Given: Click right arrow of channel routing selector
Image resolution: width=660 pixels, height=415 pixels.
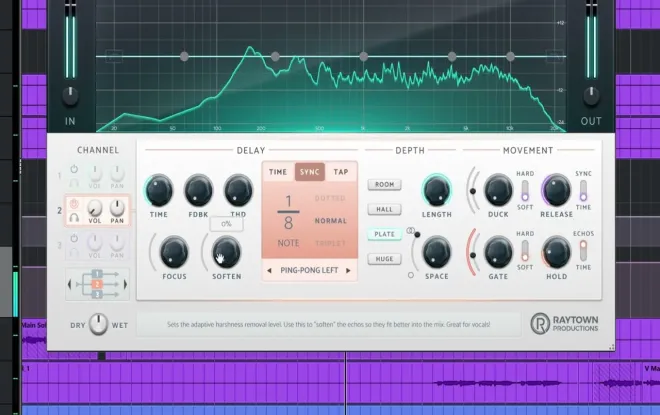Looking at the screenshot, I should click(x=126, y=285).
